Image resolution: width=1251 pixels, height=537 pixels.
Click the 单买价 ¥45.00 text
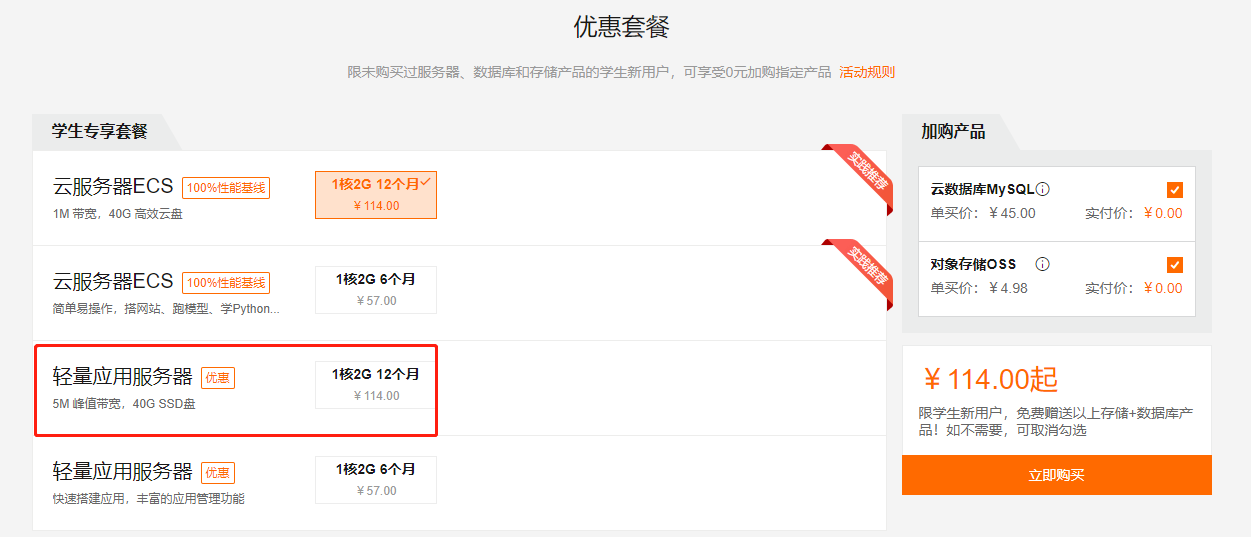pyautogui.click(x=983, y=213)
